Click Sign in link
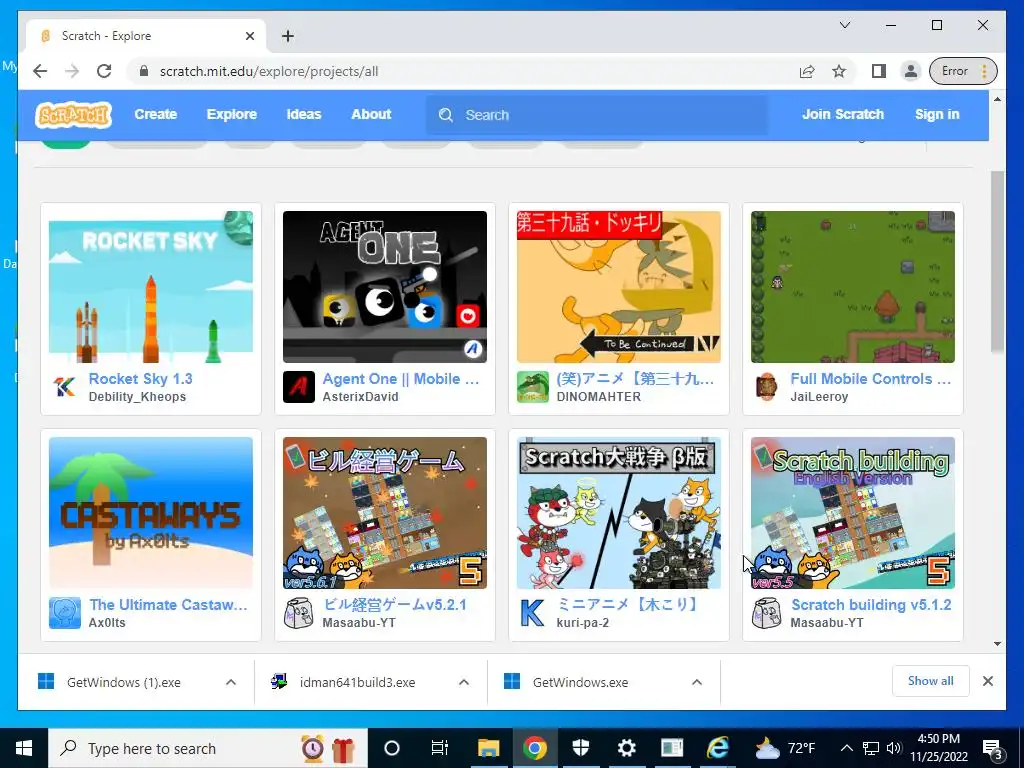 (937, 114)
